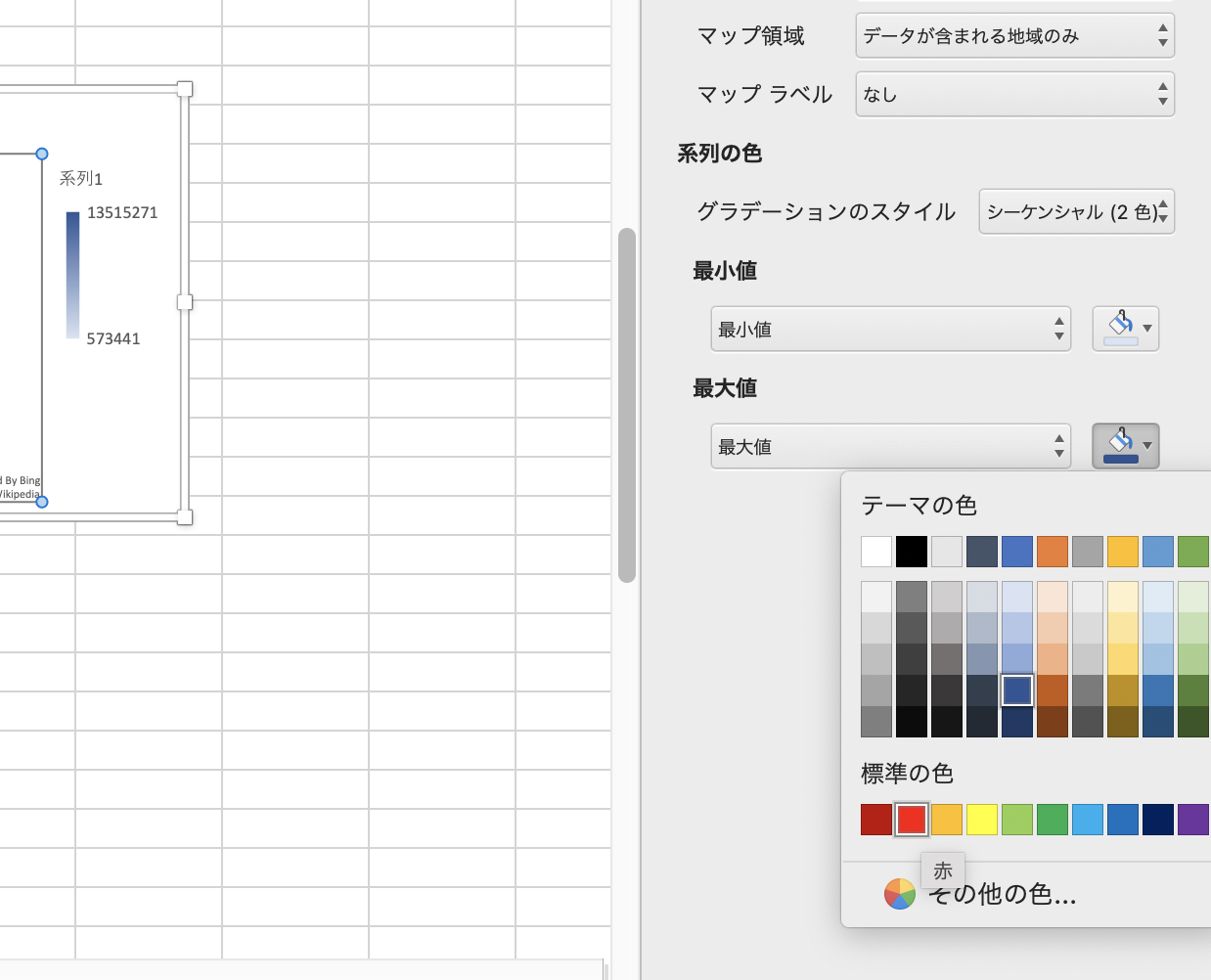Viewport: 1211px width, 980px height.
Task: Pick the white theme color swatch
Action: (x=876, y=552)
